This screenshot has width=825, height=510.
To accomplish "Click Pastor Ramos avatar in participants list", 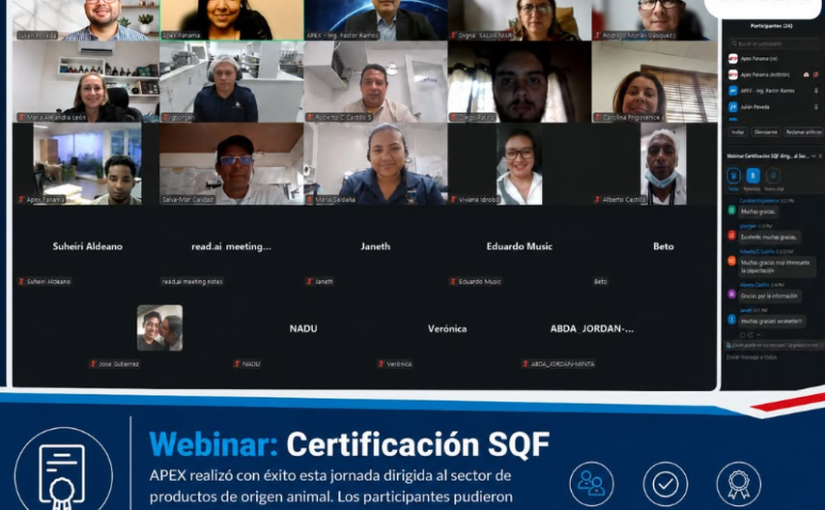I will tap(732, 91).
